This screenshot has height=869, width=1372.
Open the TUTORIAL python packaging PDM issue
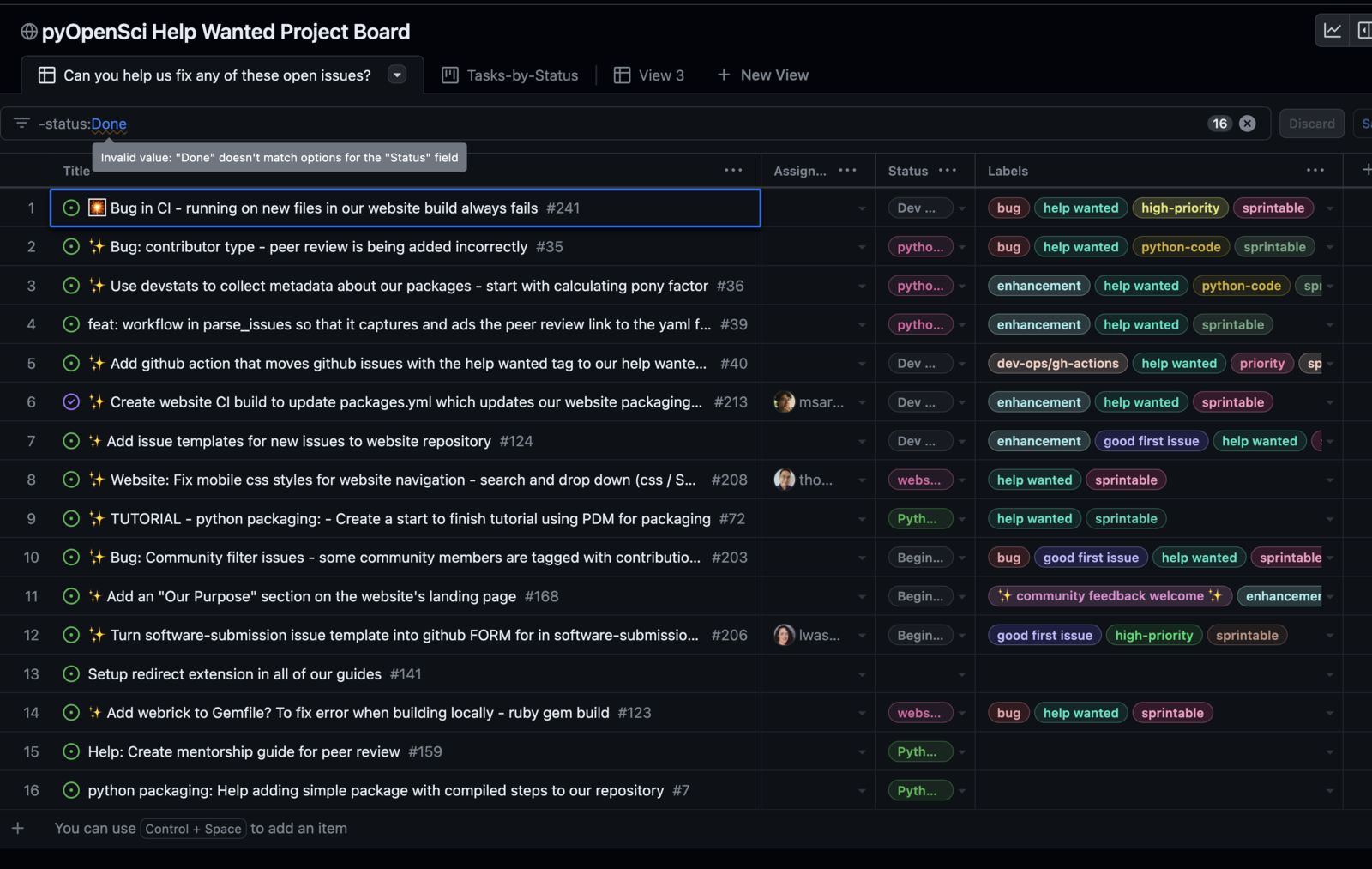411,518
